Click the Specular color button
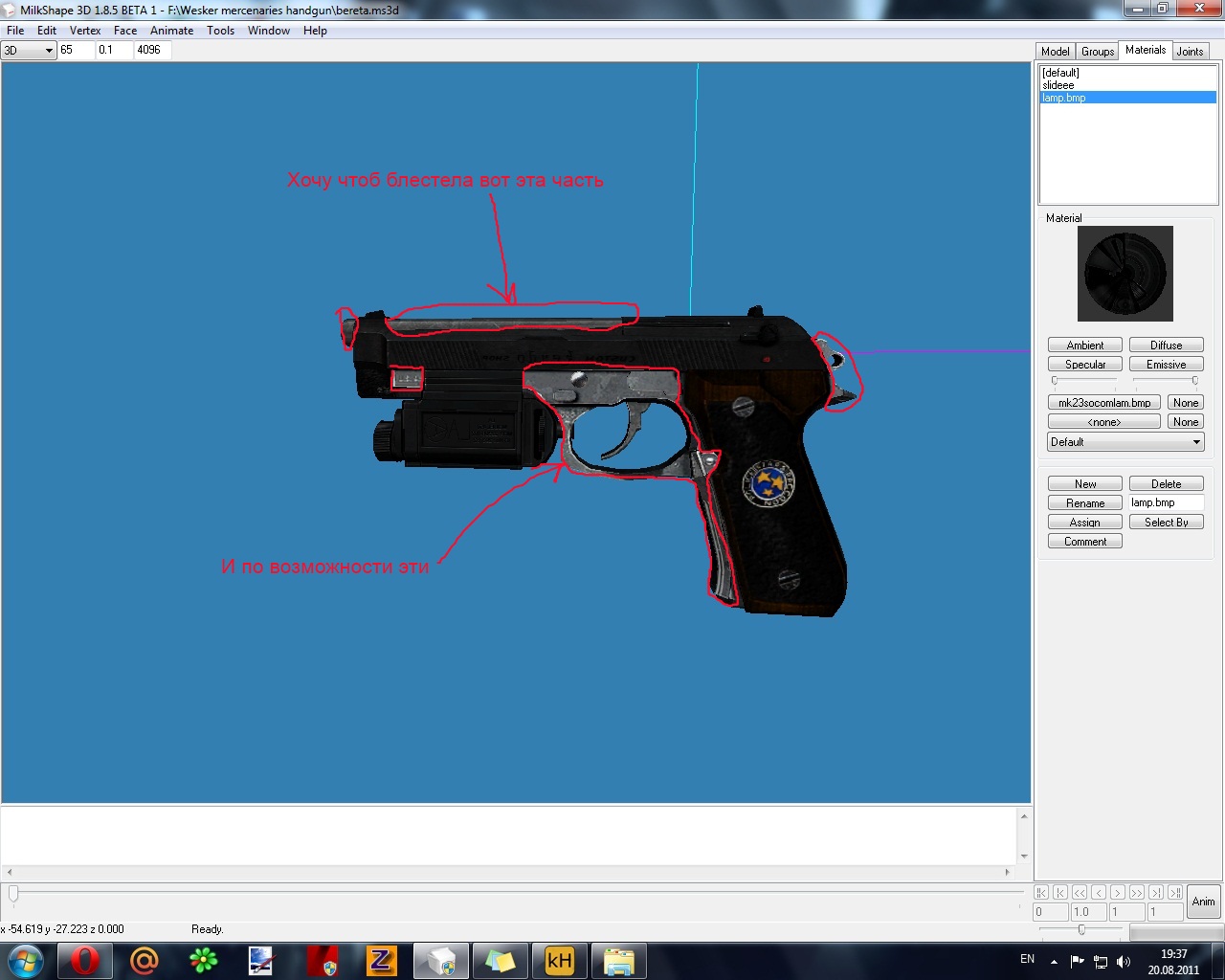Viewport: 1225px width, 980px height. pos(1085,365)
